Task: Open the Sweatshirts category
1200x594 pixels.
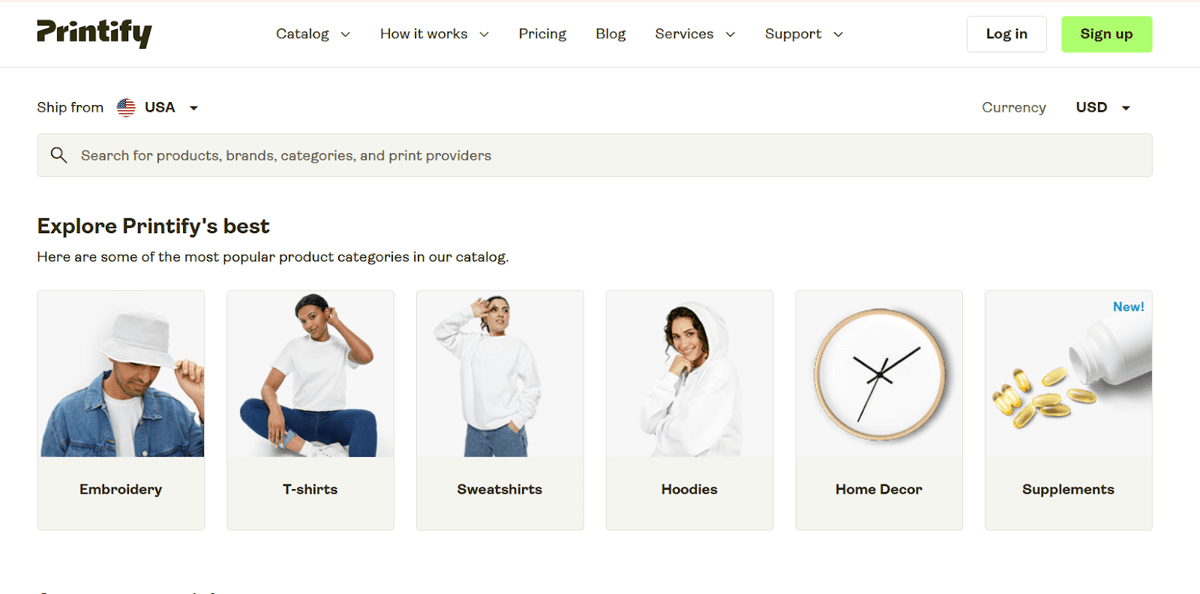Action: tap(500, 410)
